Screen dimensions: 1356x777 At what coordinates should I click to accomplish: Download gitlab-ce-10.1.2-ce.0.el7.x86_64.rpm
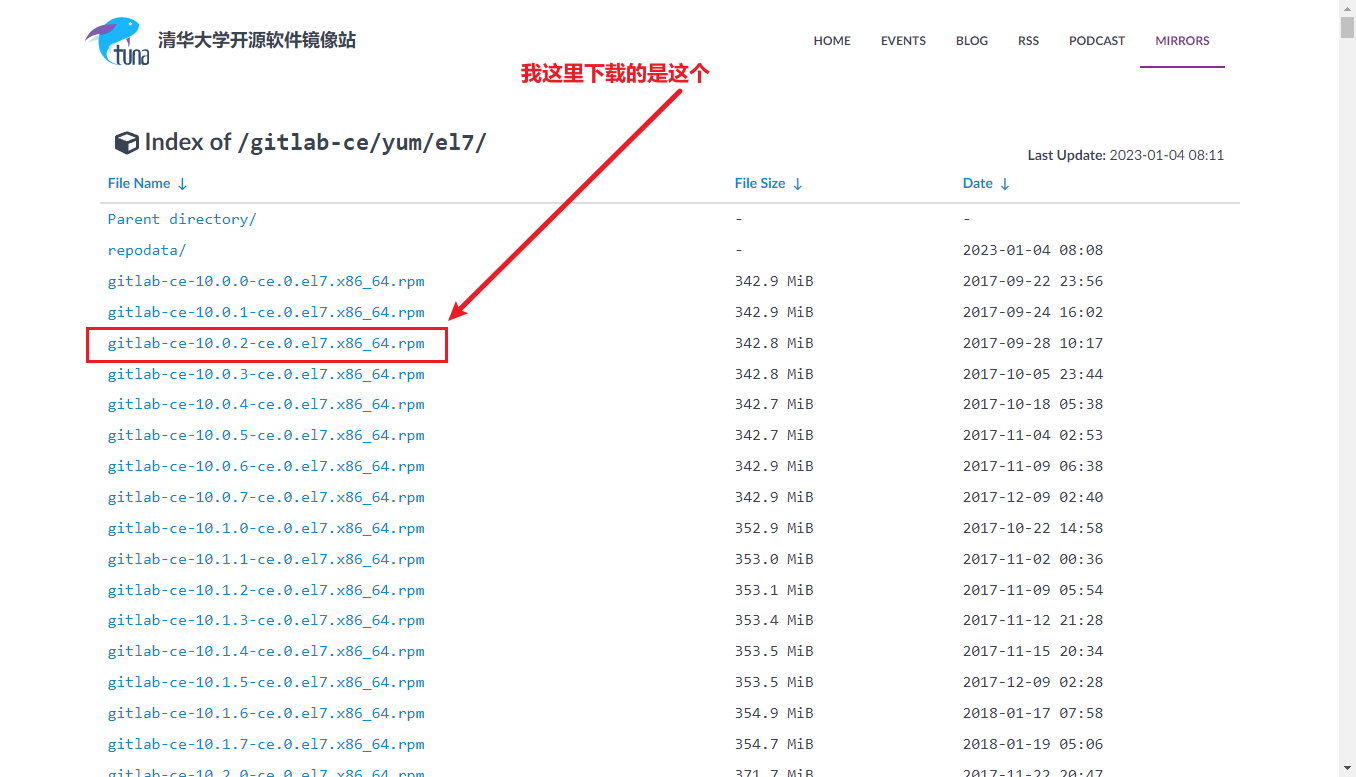click(x=266, y=590)
